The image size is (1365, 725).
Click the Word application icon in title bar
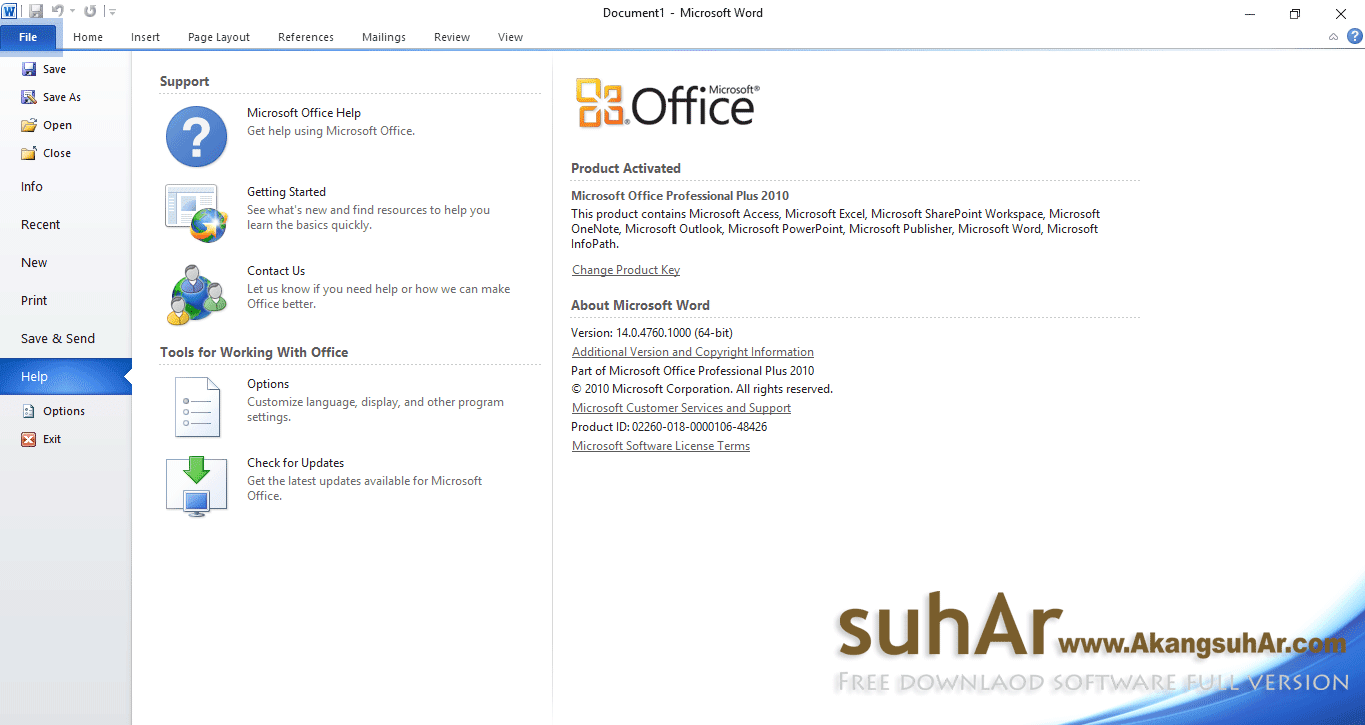(9, 11)
